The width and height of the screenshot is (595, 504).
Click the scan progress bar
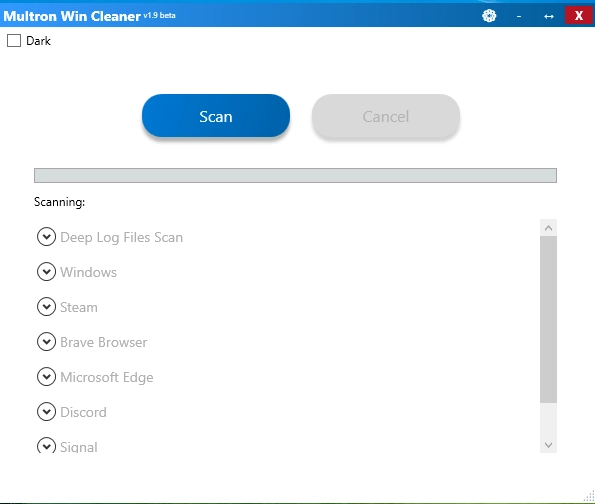[295, 175]
